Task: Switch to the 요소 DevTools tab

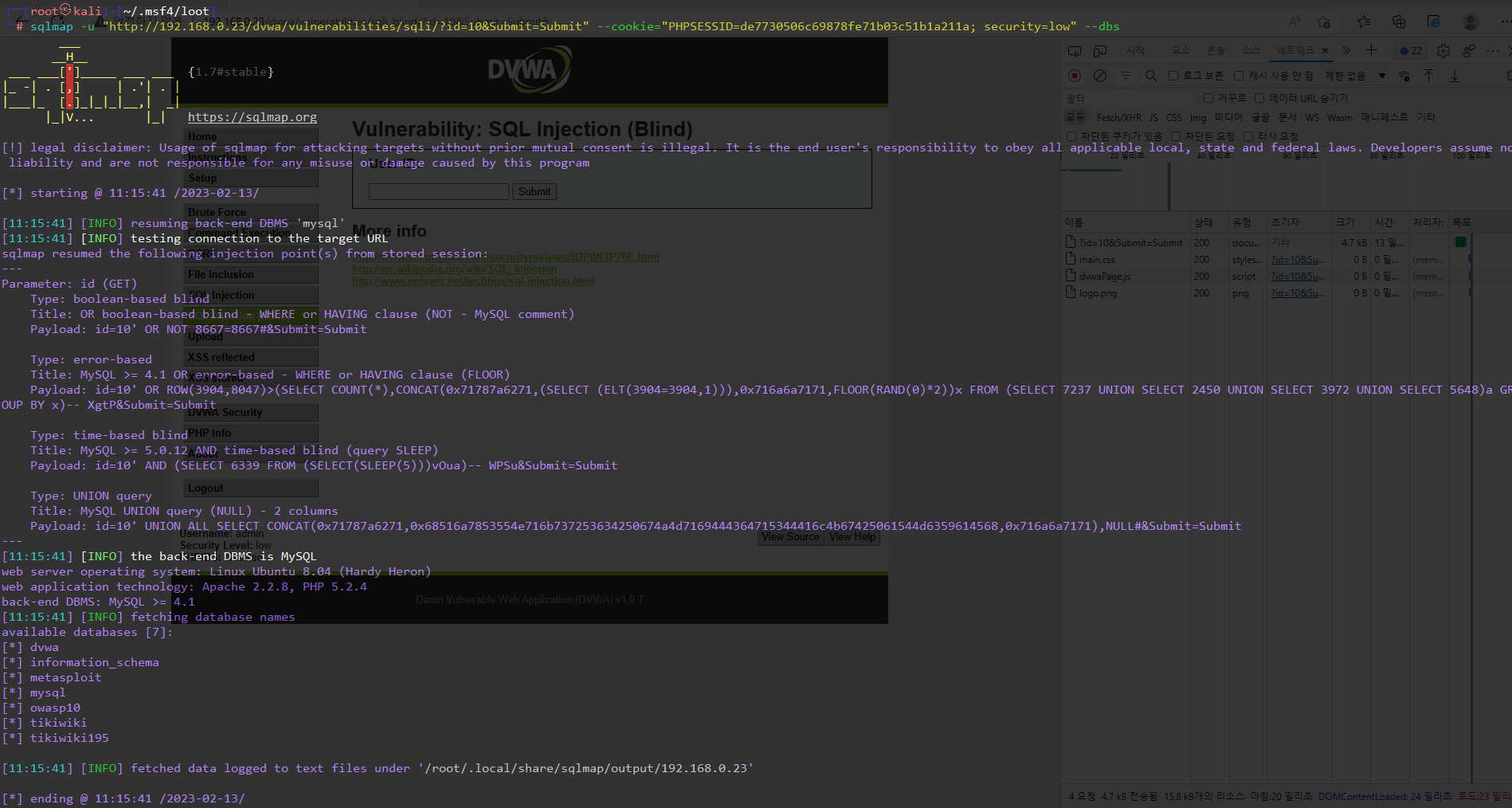Action: click(1181, 50)
